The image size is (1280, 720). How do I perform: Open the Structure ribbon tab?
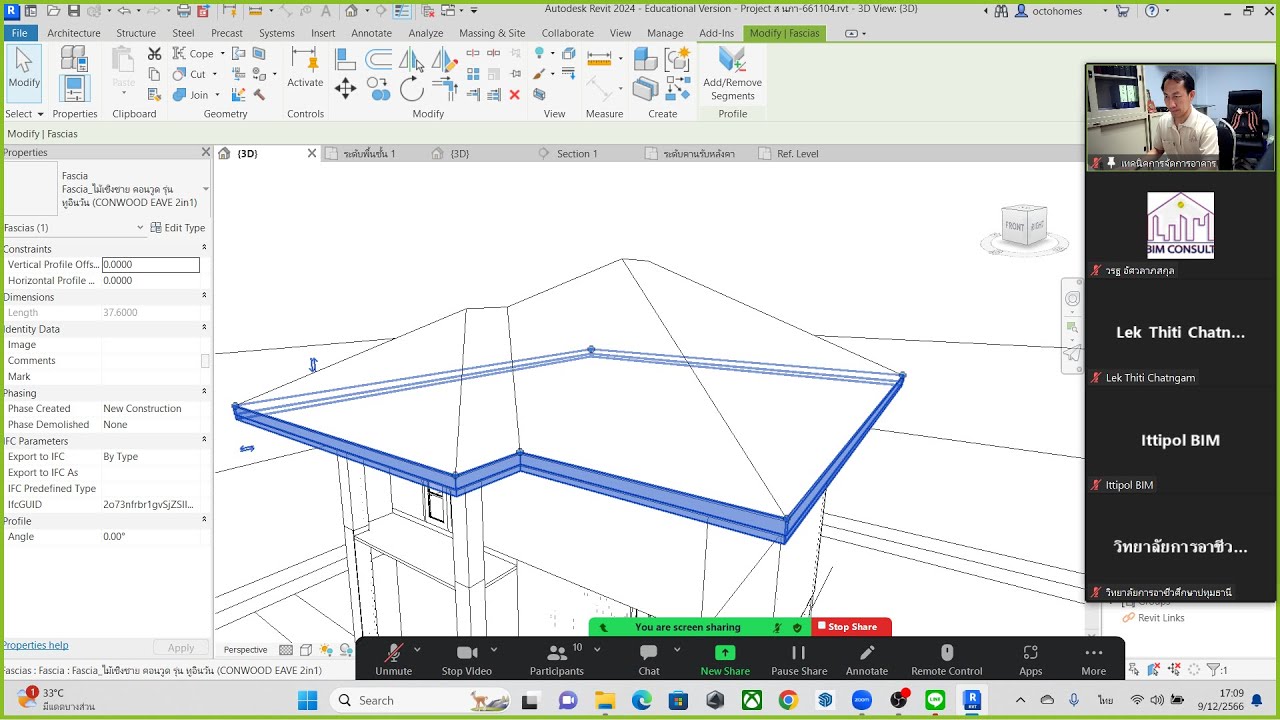coord(136,33)
